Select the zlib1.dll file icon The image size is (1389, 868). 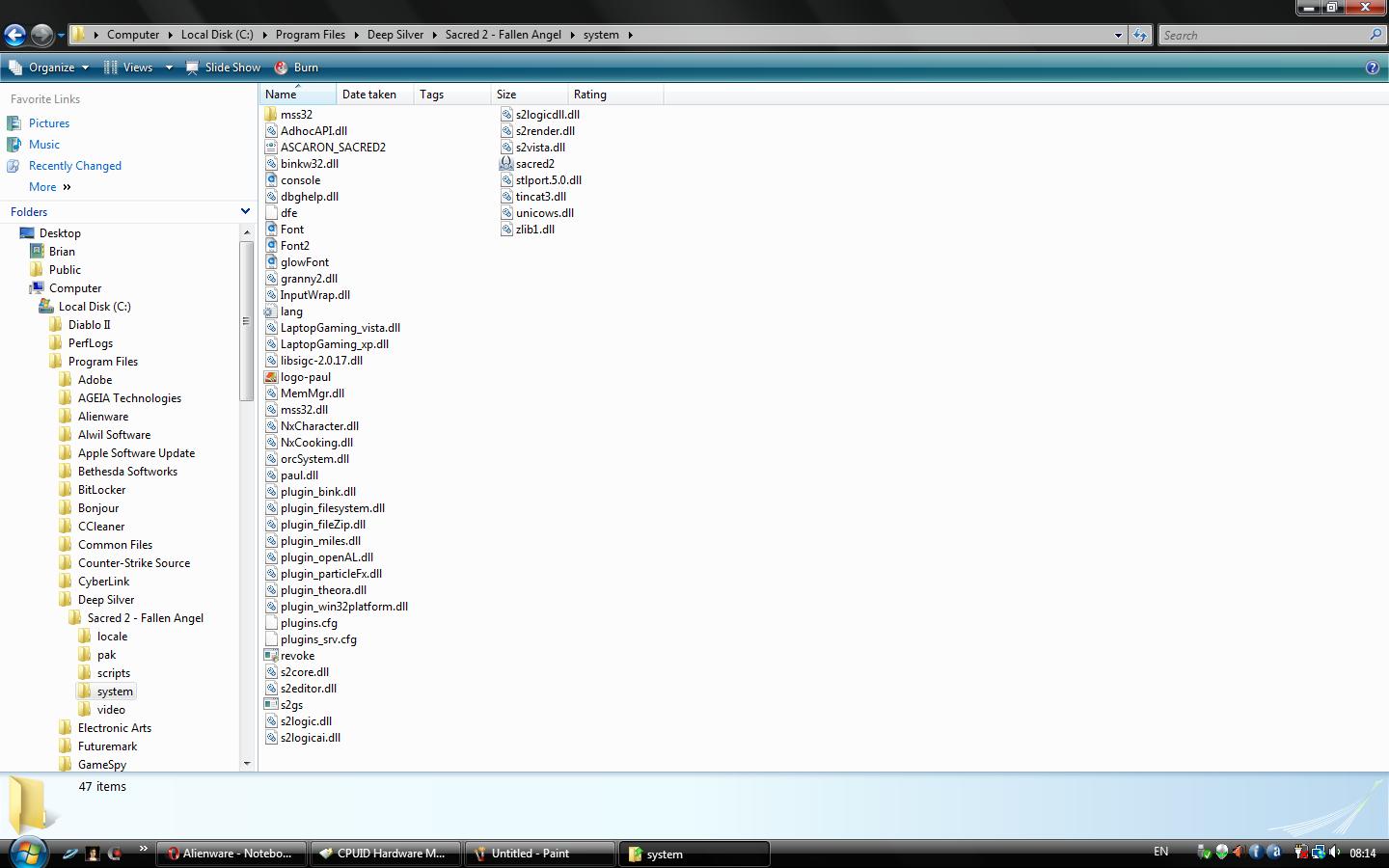(506, 230)
